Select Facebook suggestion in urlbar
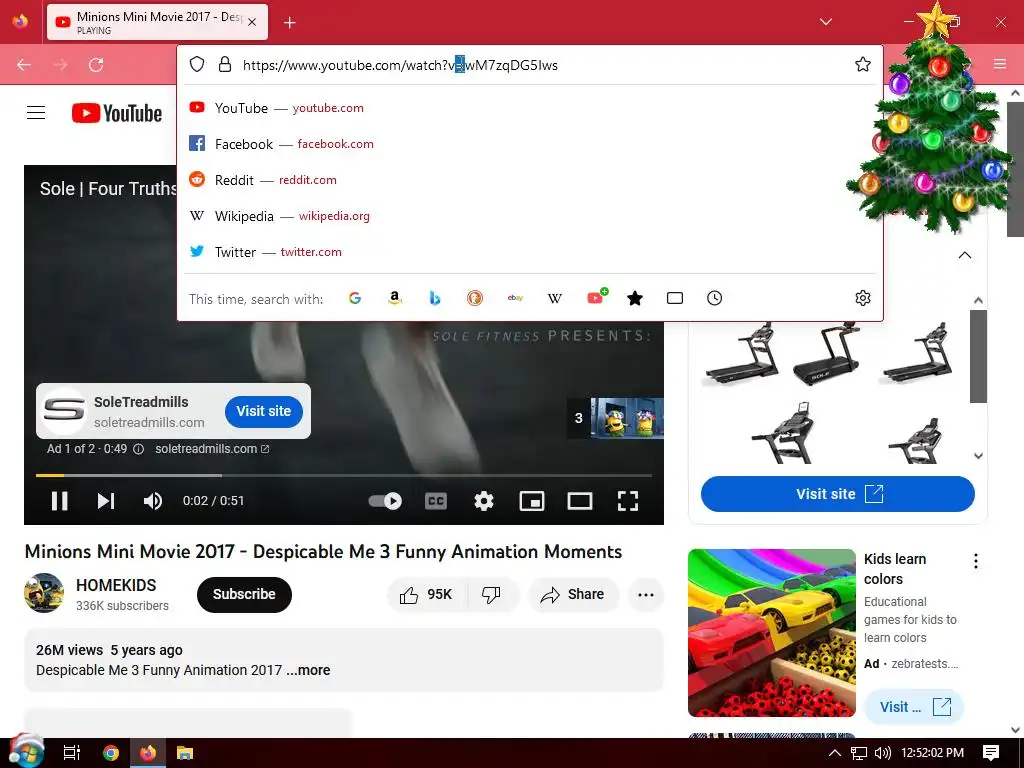1024x768 pixels. pyautogui.click(x=530, y=144)
